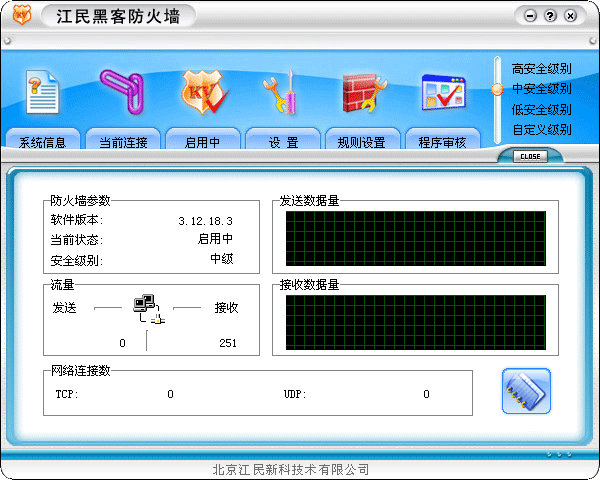Click the 接收数据量 graph

pos(416,322)
